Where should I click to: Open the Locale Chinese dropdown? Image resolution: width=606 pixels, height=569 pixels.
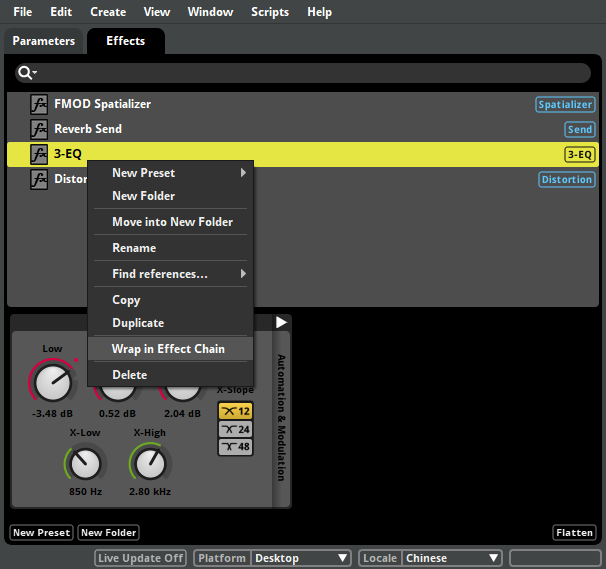tap(451, 558)
